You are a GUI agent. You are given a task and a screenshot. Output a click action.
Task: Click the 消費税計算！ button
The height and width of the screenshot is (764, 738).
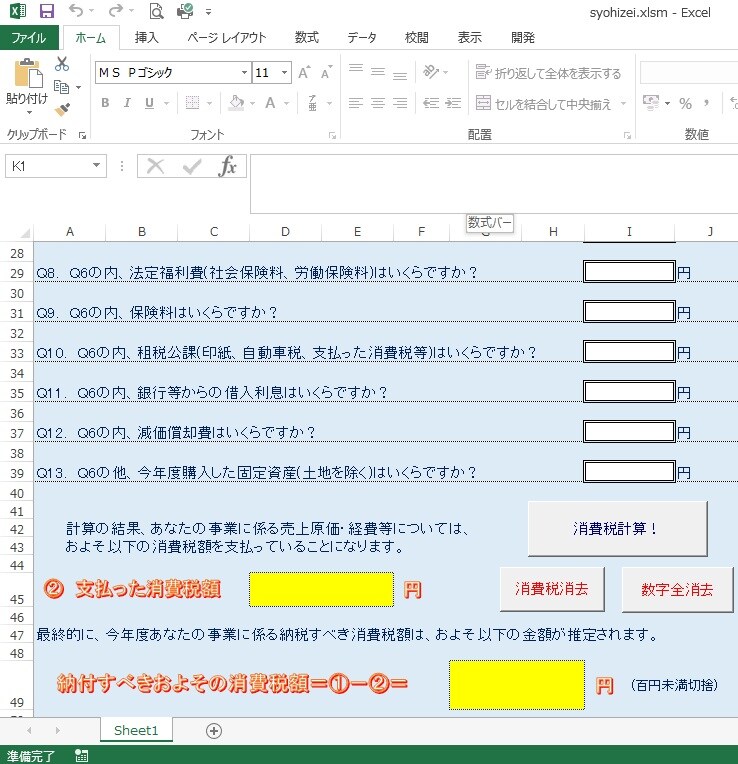tap(617, 528)
